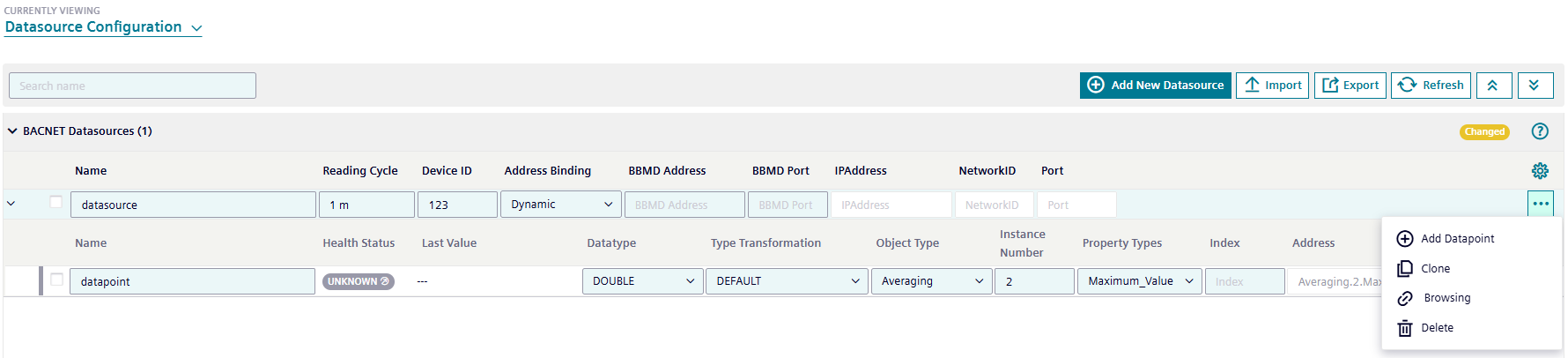This screenshot has height=358, width=1568.
Task: Click the Object Type column header
Action: [x=907, y=243]
